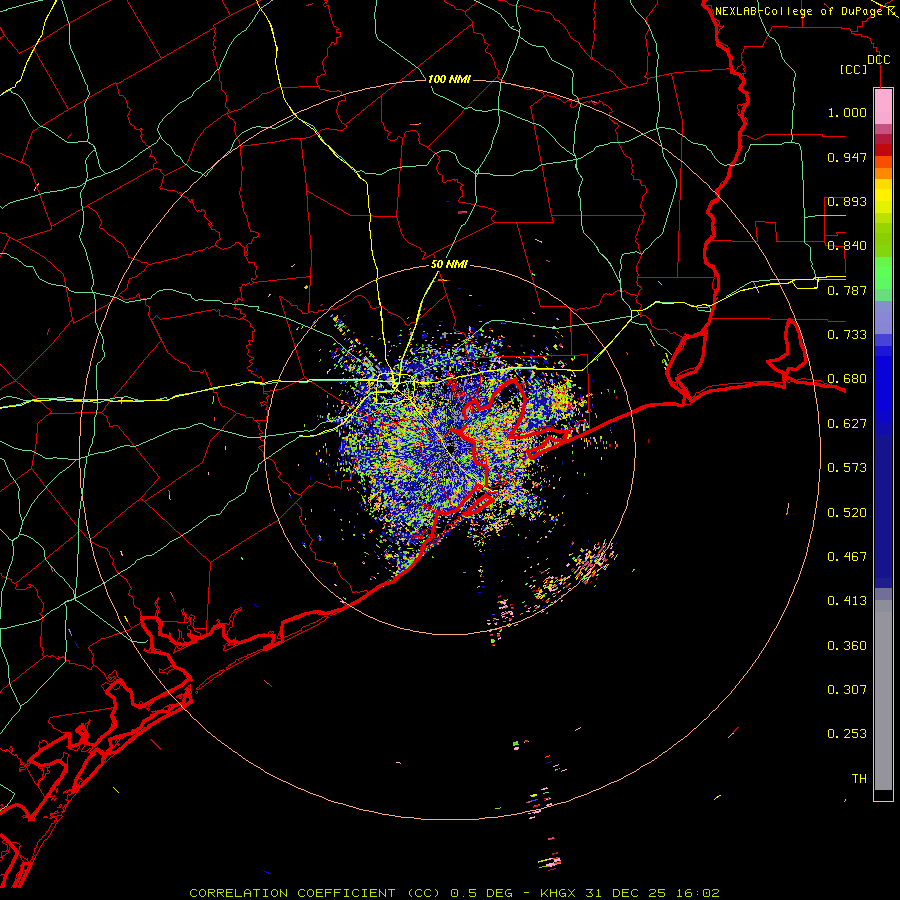The width and height of the screenshot is (900, 900).
Task: Click the KHGX station identifier
Action: [560, 893]
